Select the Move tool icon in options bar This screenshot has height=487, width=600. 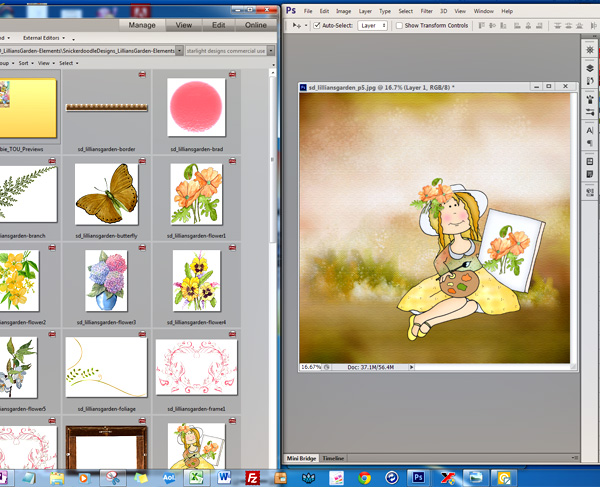297,26
